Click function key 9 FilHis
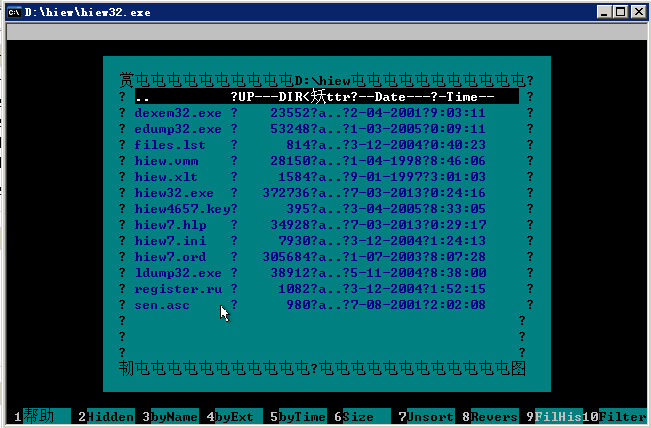The height and width of the screenshot is (428, 651). click(x=554, y=416)
